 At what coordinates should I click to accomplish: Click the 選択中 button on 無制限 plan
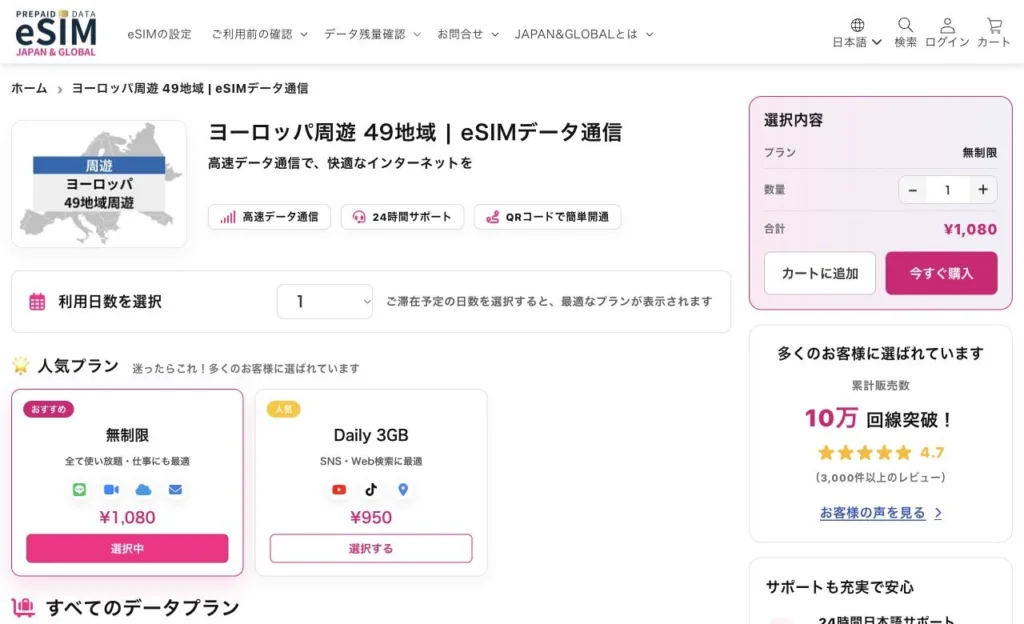coord(127,548)
